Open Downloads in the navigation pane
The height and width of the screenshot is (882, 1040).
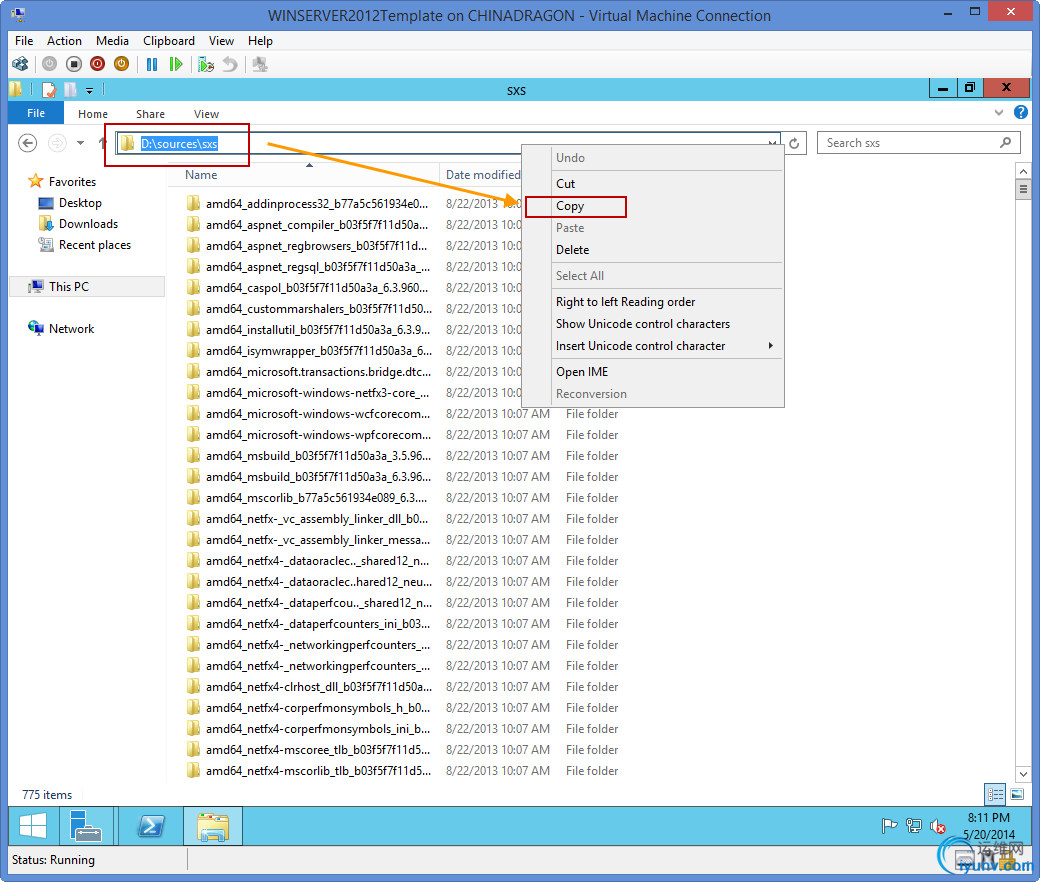[88, 224]
